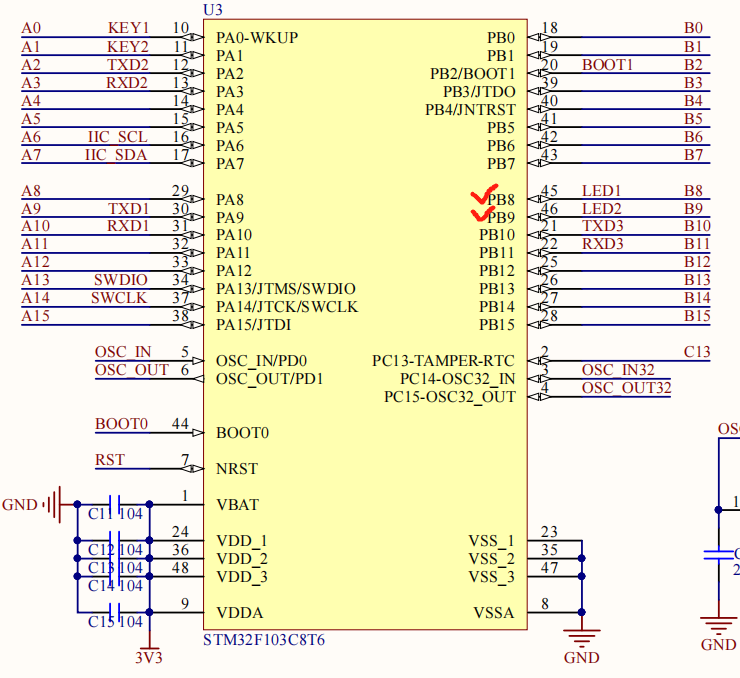Click the RXD3 net label
This screenshot has height=678, width=740.
tap(603, 244)
